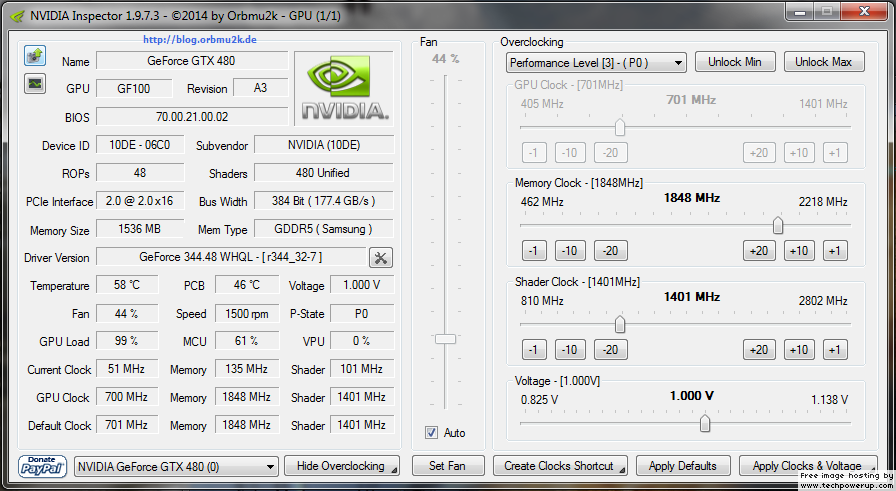This screenshot has width=896, height=491.
Task: Click the Set Fan button
Action: pyautogui.click(x=447, y=466)
